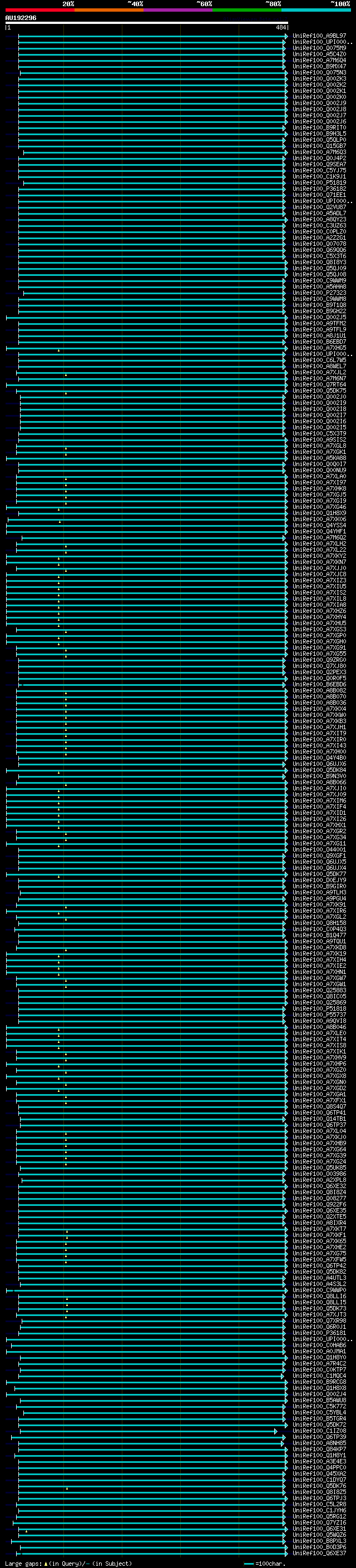The height and width of the screenshot is (1568, 356).
Task: Click the Large gaps legend text
Action: [68, 1563]
